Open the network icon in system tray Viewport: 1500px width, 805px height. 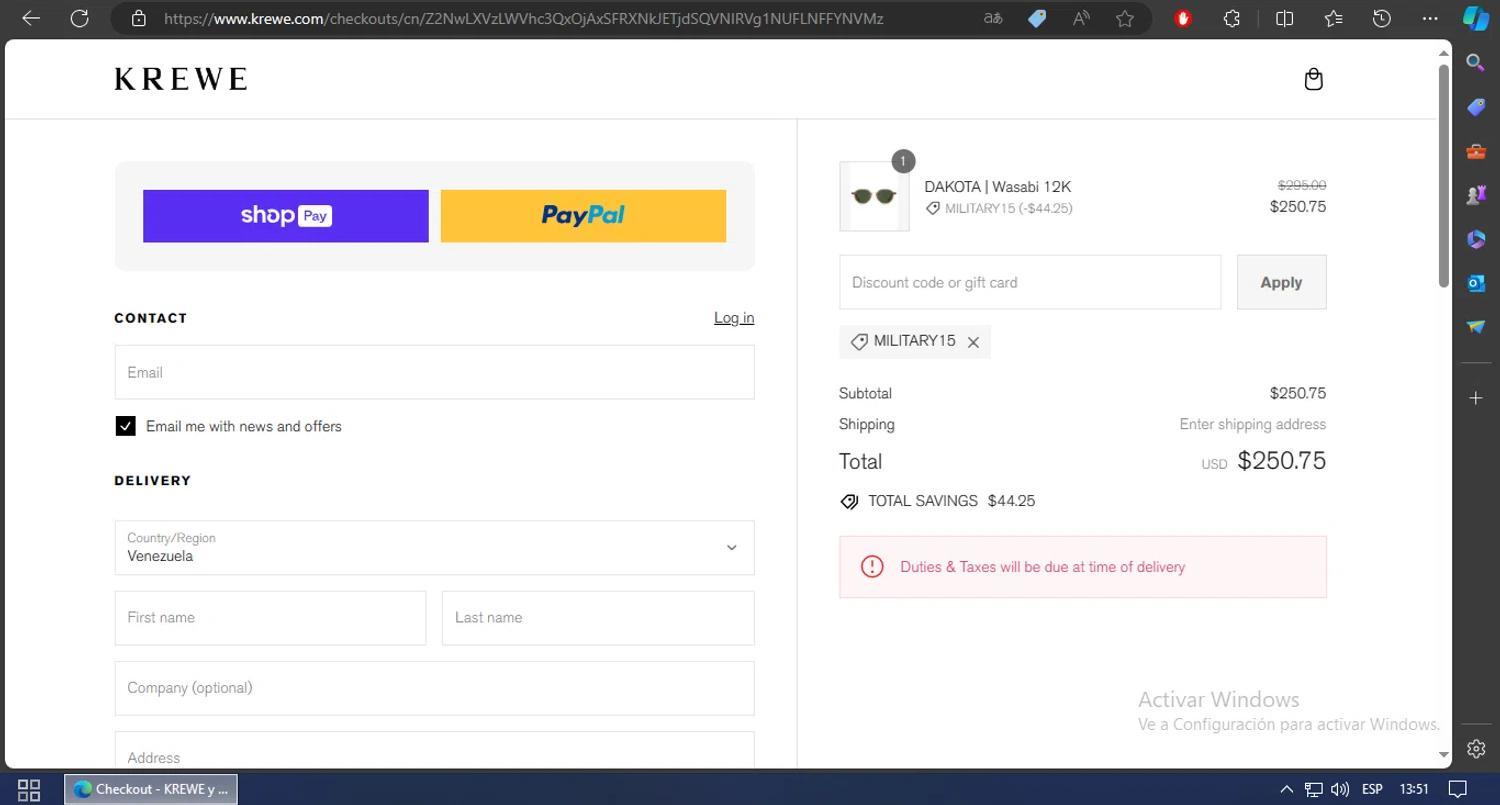click(1314, 789)
